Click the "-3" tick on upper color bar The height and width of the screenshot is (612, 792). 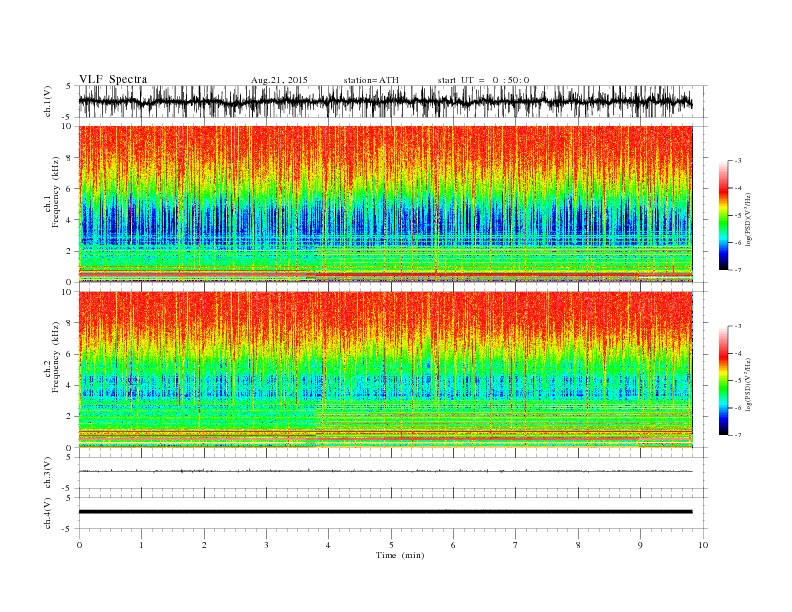coord(738,161)
